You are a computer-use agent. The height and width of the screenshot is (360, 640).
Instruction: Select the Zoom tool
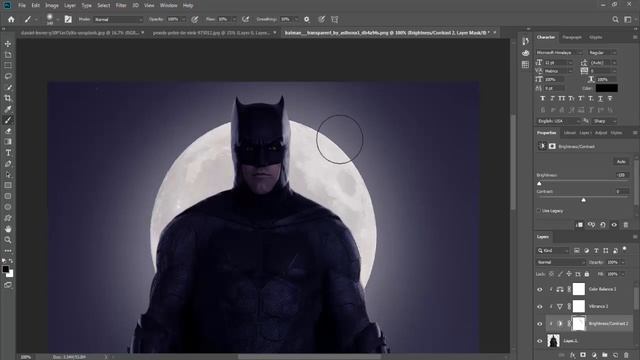[x=8, y=240]
